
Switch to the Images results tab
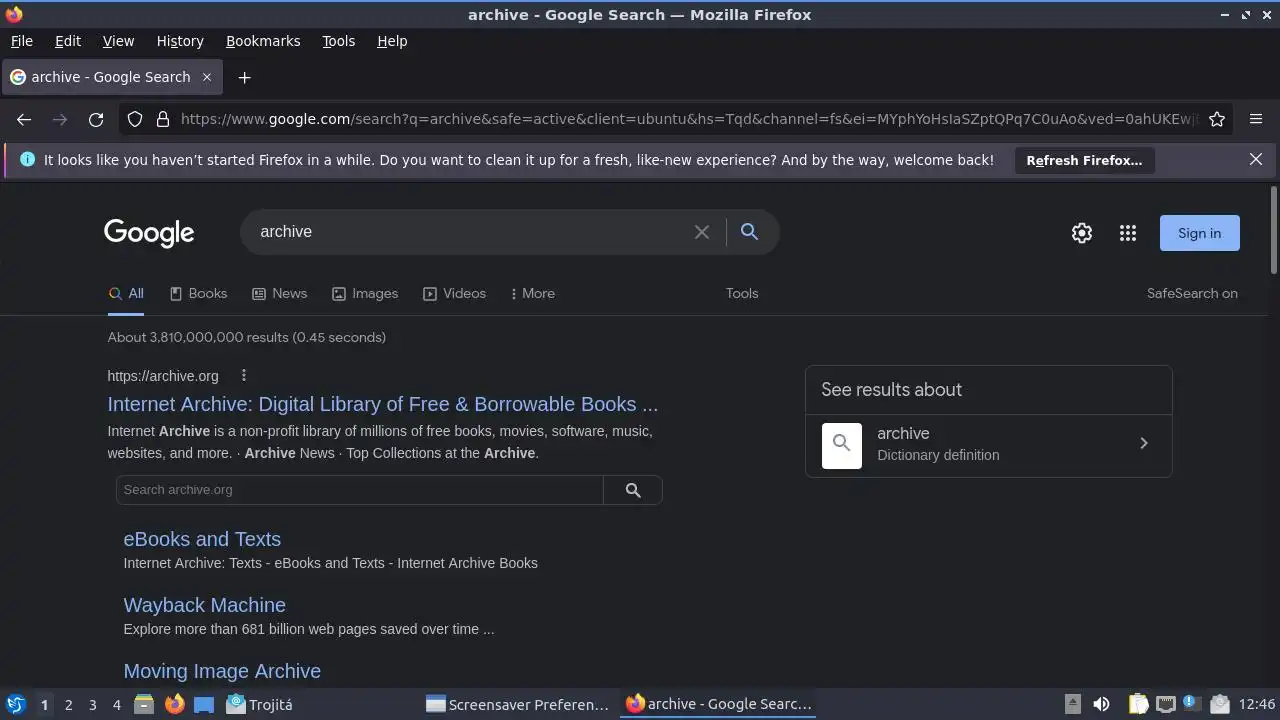point(365,293)
